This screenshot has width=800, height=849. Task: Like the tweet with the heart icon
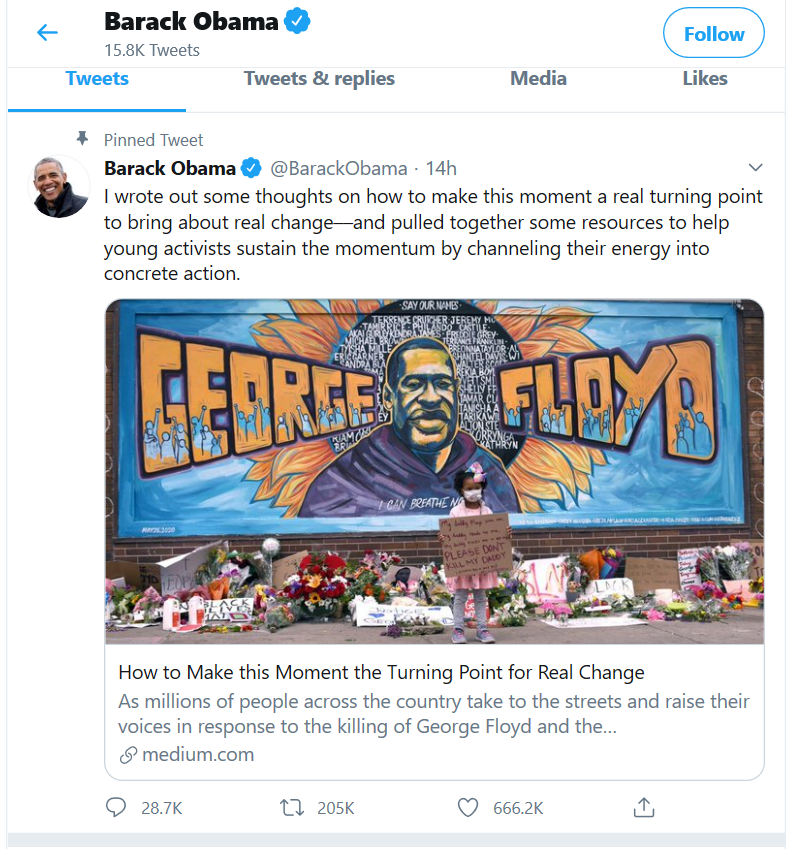[x=467, y=807]
